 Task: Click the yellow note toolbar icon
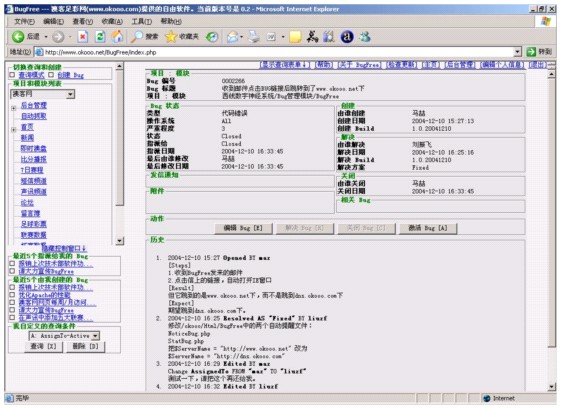coord(295,37)
